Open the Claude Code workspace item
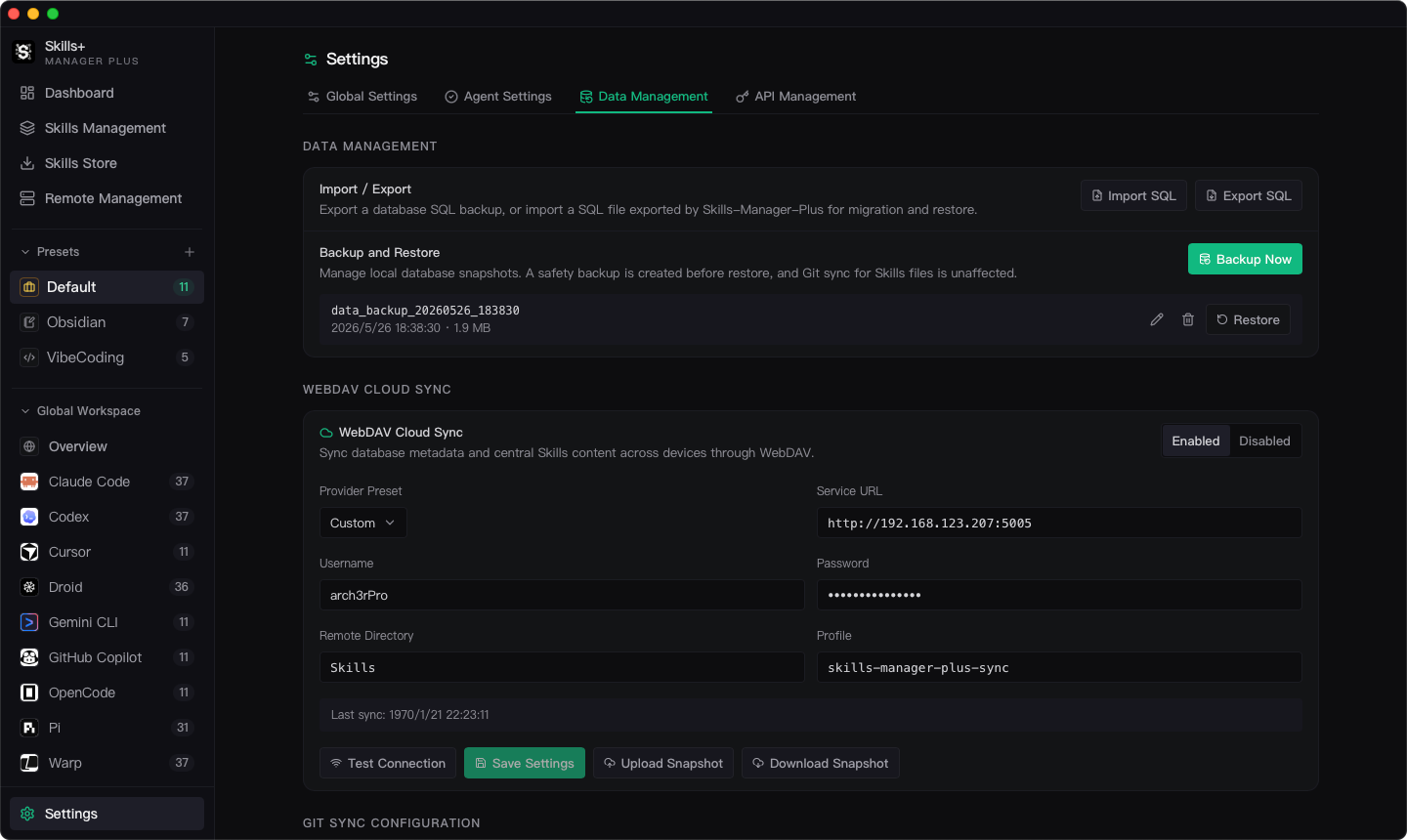The width and height of the screenshot is (1407, 840). (x=107, y=482)
